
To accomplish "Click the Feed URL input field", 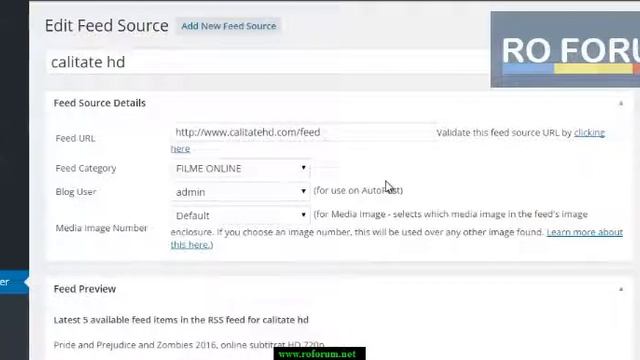I will [x=304, y=132].
